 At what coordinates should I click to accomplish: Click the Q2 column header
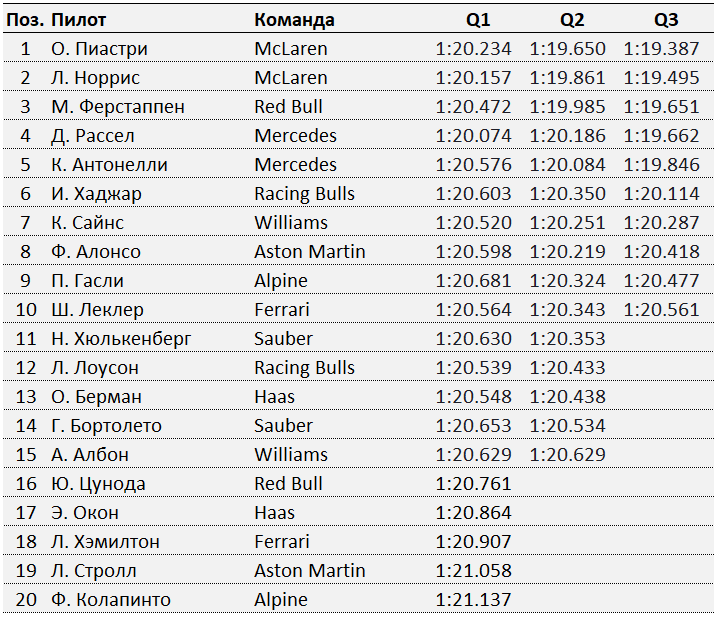click(572, 20)
